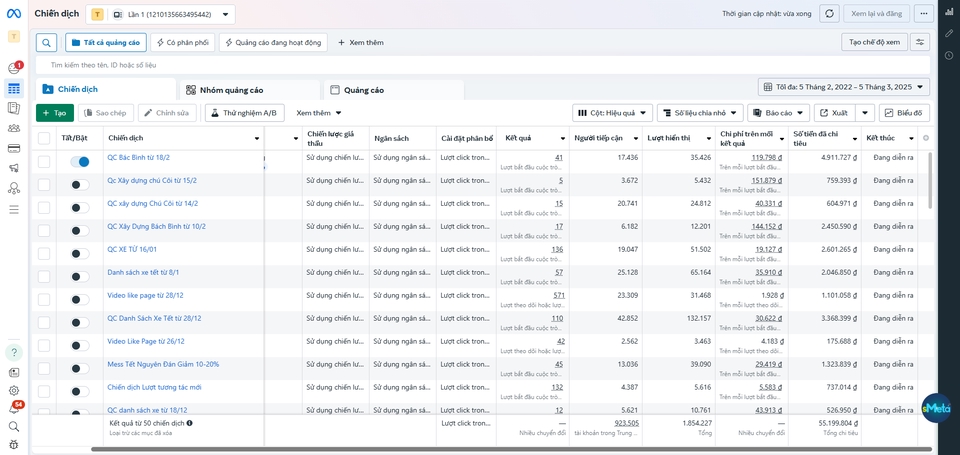
Task: Open the Kết quả column header arrow
Action: [563, 139]
